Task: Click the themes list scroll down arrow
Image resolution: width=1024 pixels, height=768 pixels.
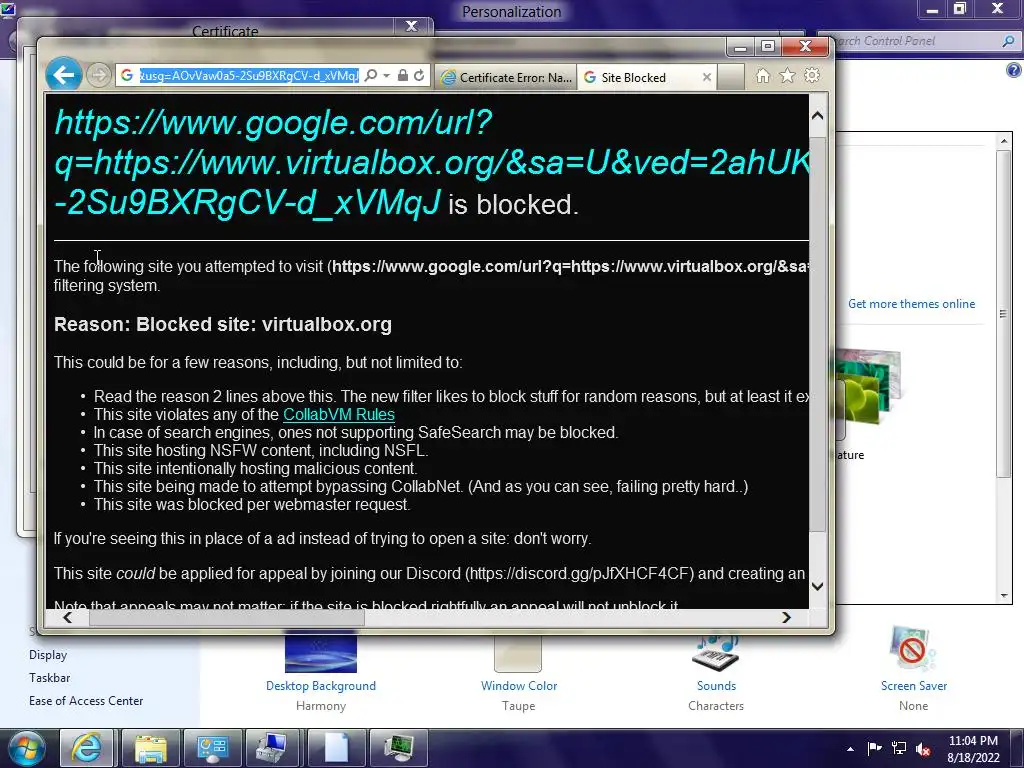Action: (1004, 596)
